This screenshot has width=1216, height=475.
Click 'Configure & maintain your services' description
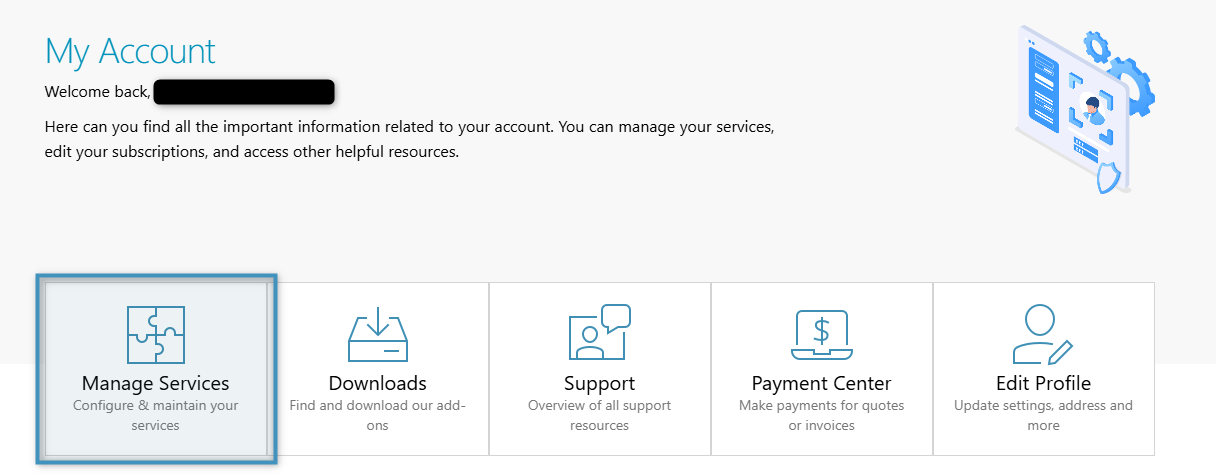(x=156, y=415)
